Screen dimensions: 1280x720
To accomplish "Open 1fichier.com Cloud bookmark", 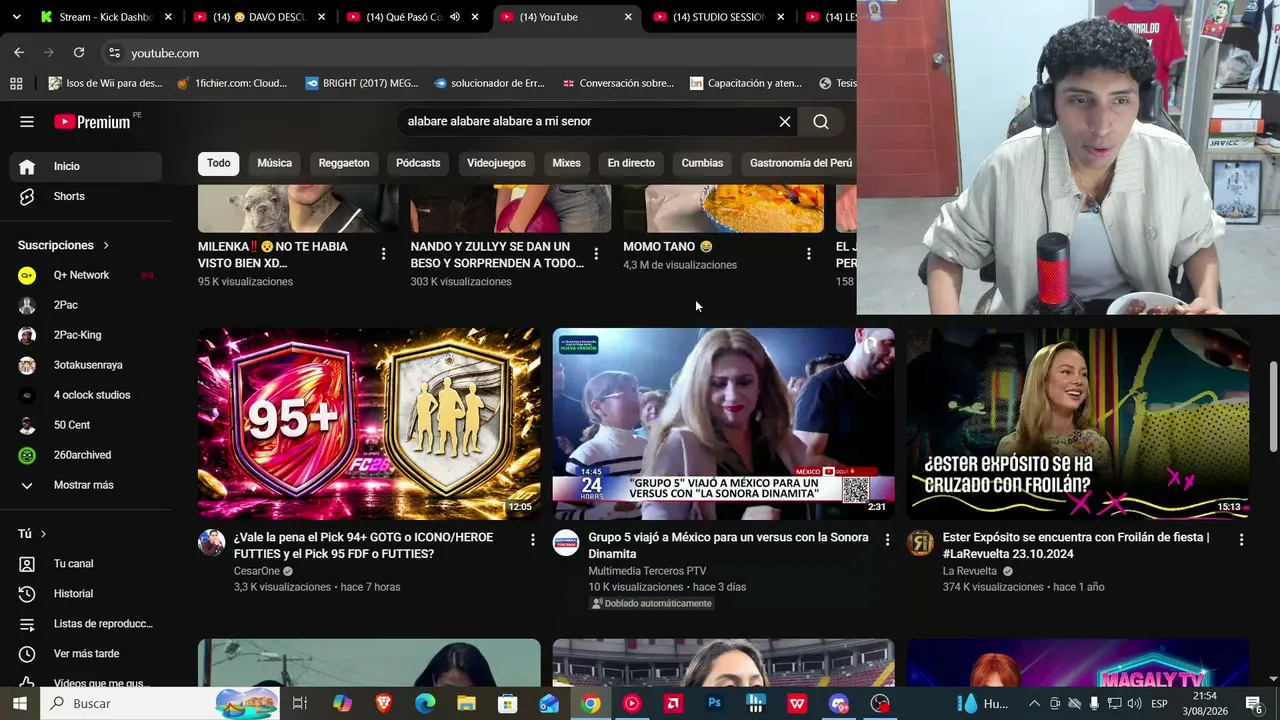I will (232, 83).
